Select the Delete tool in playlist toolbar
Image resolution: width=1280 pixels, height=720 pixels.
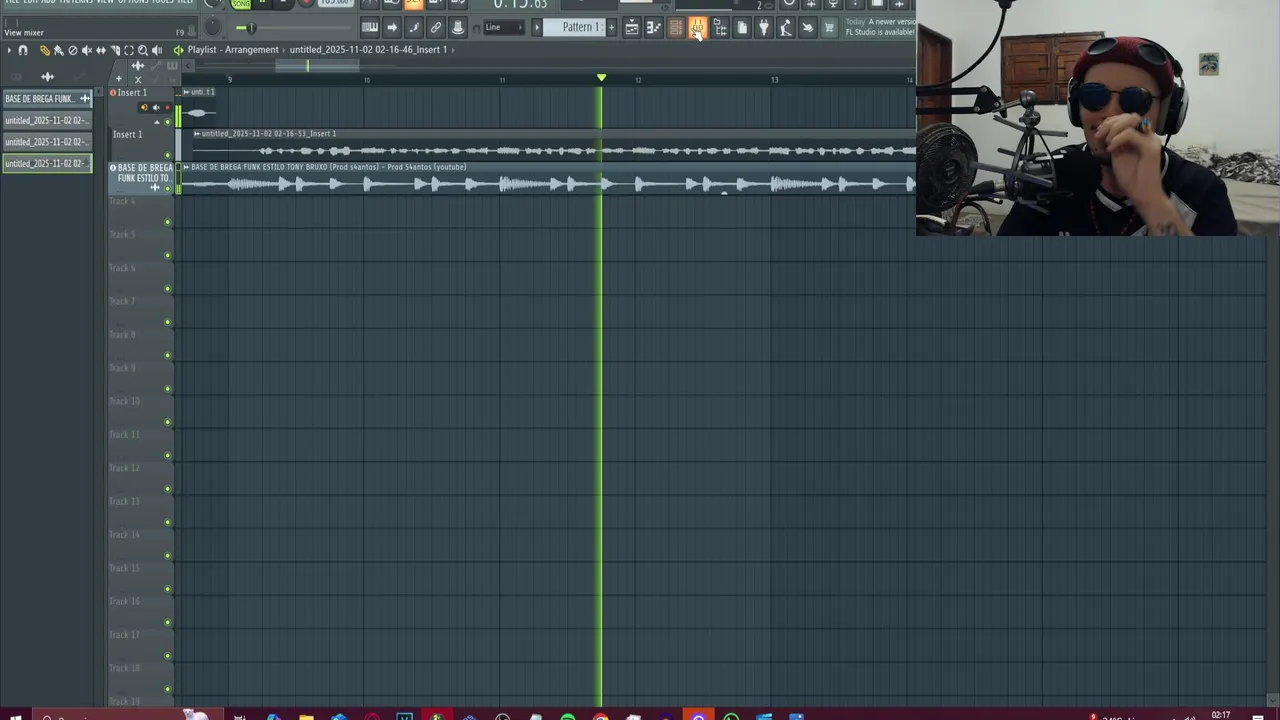click(x=73, y=50)
